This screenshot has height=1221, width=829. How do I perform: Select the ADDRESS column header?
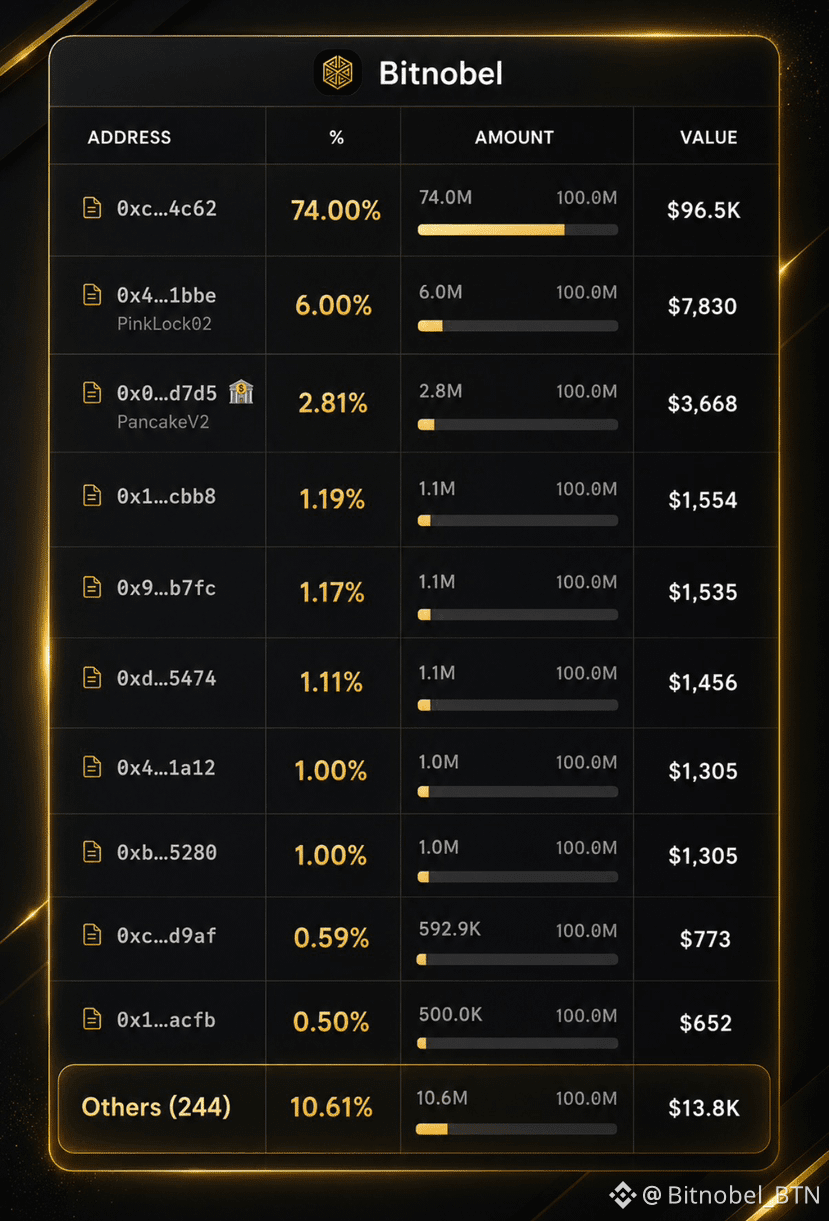coord(129,137)
